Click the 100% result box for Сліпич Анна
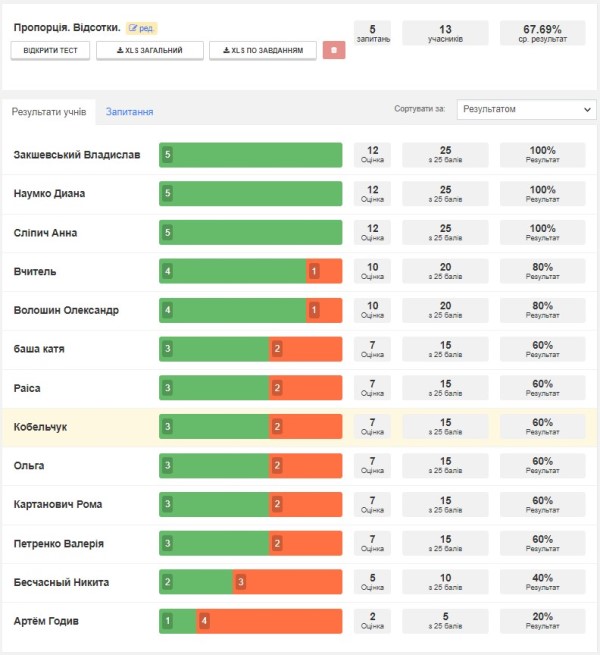The height and width of the screenshot is (655, 600). (x=543, y=232)
